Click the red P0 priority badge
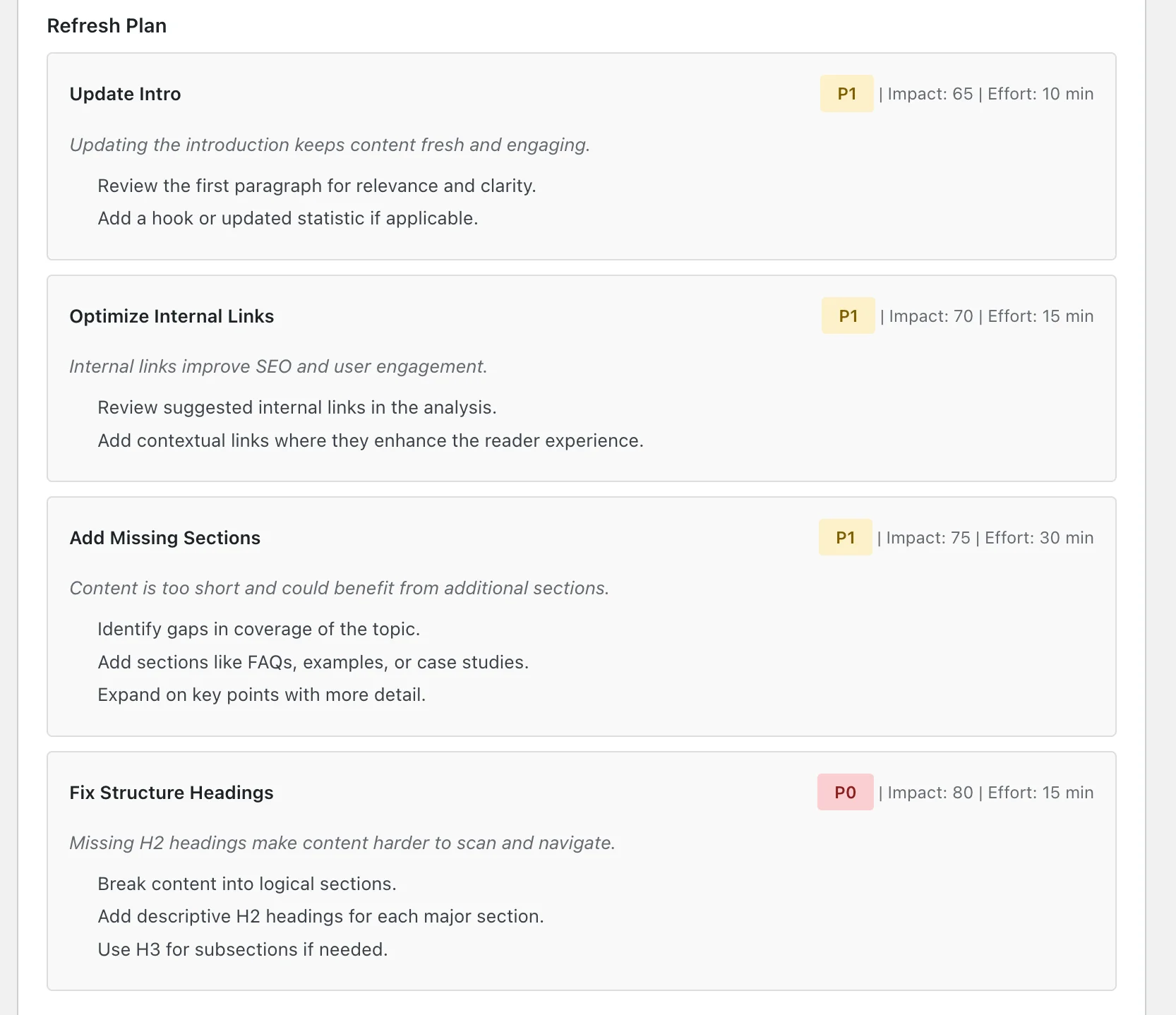Screen dimensions: 1176x1015 click(845, 793)
